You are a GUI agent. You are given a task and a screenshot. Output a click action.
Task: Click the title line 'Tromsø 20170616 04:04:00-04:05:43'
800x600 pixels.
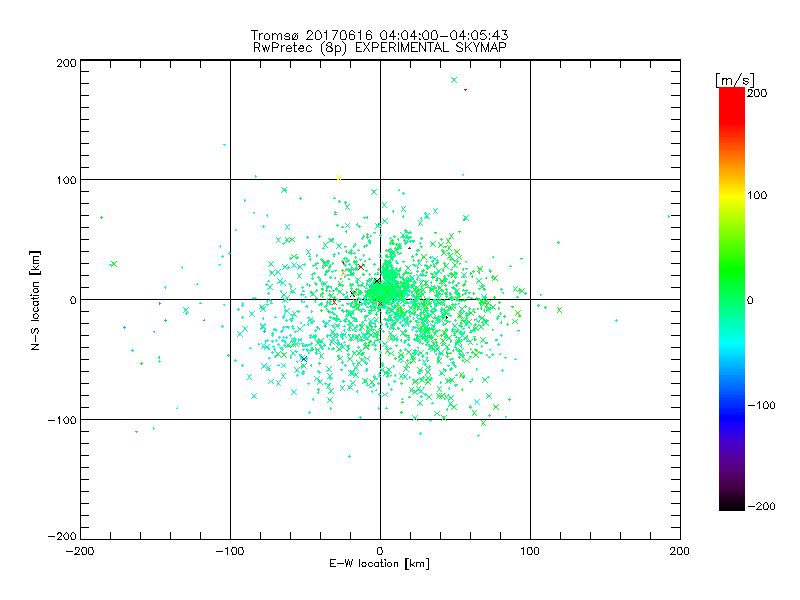379,35
